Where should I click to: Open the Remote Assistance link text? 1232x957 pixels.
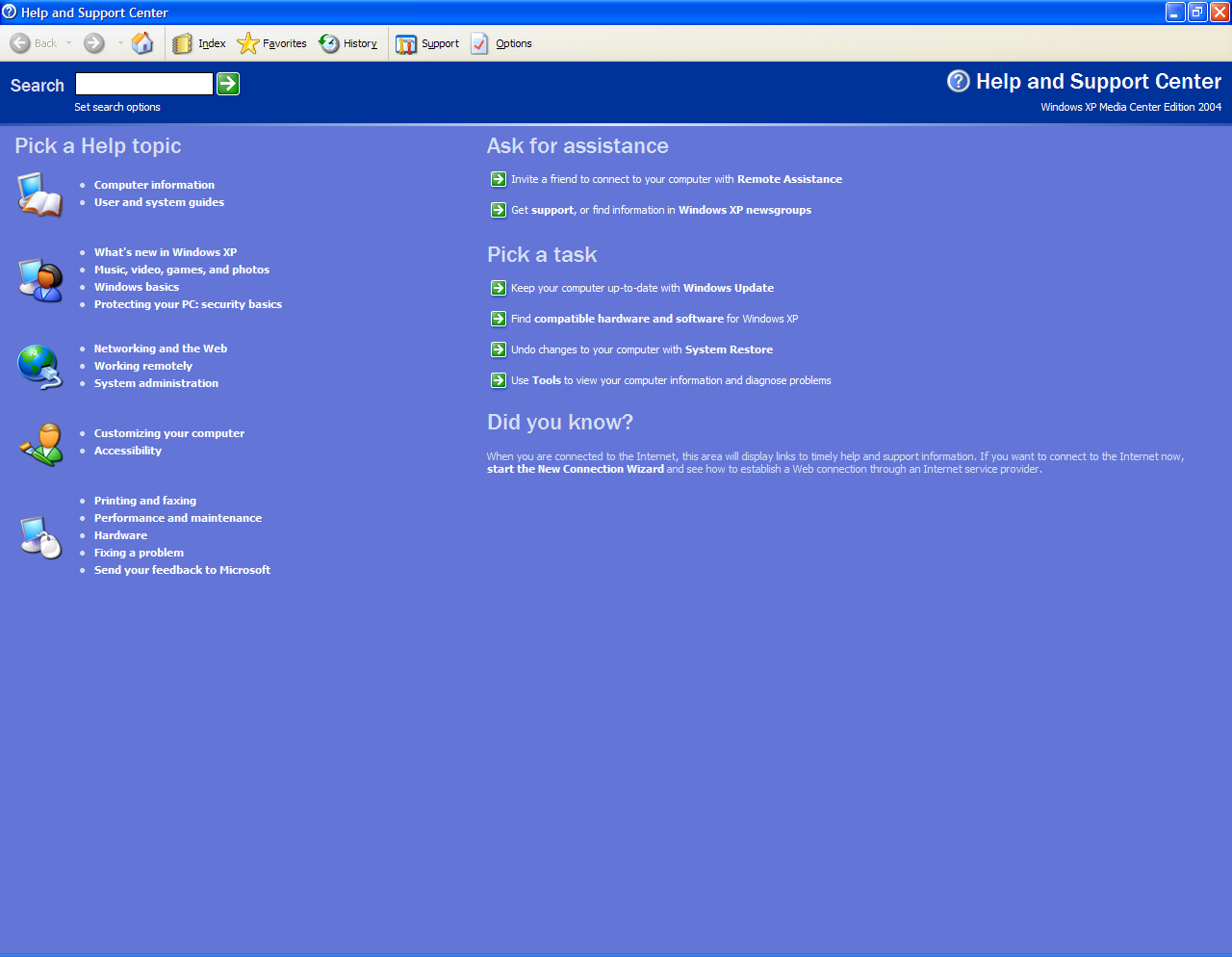tap(789, 179)
